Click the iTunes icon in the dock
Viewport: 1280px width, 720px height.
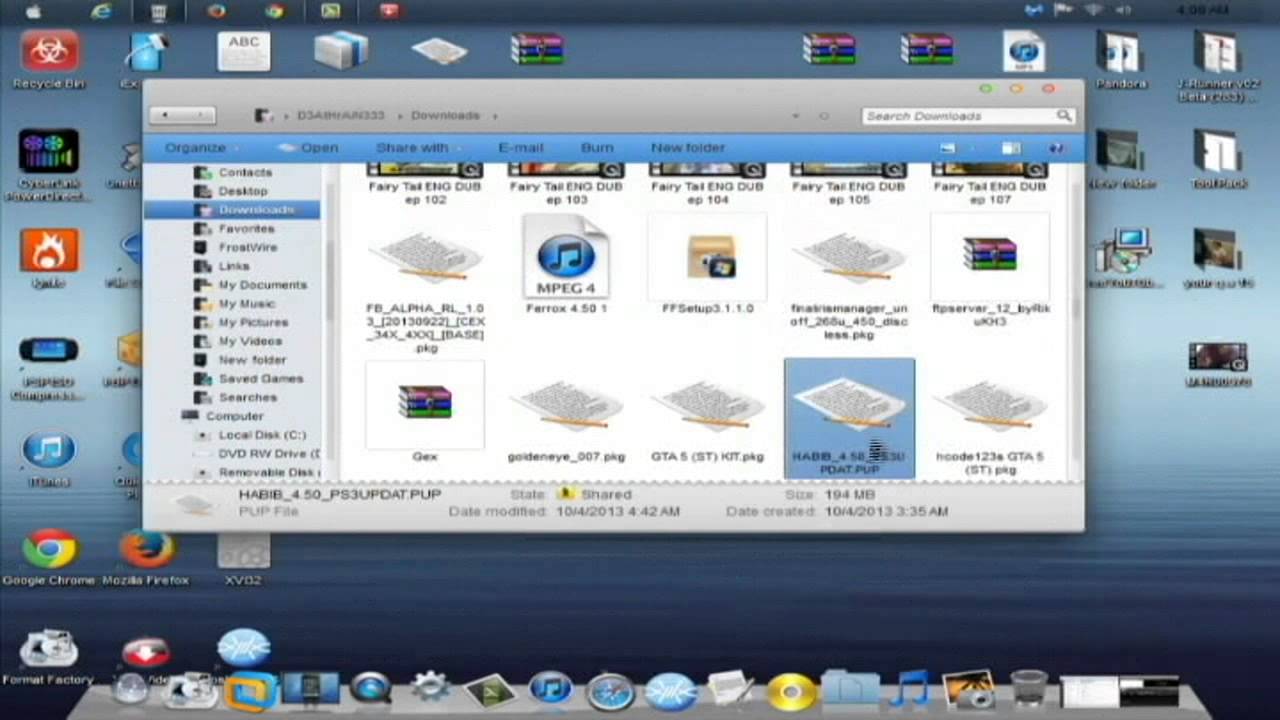point(550,688)
